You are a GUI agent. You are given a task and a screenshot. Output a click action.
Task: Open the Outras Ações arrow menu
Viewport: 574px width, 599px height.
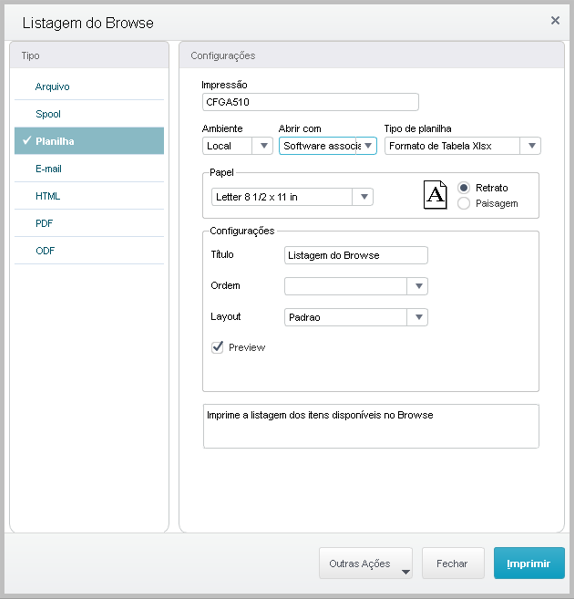click(x=406, y=572)
